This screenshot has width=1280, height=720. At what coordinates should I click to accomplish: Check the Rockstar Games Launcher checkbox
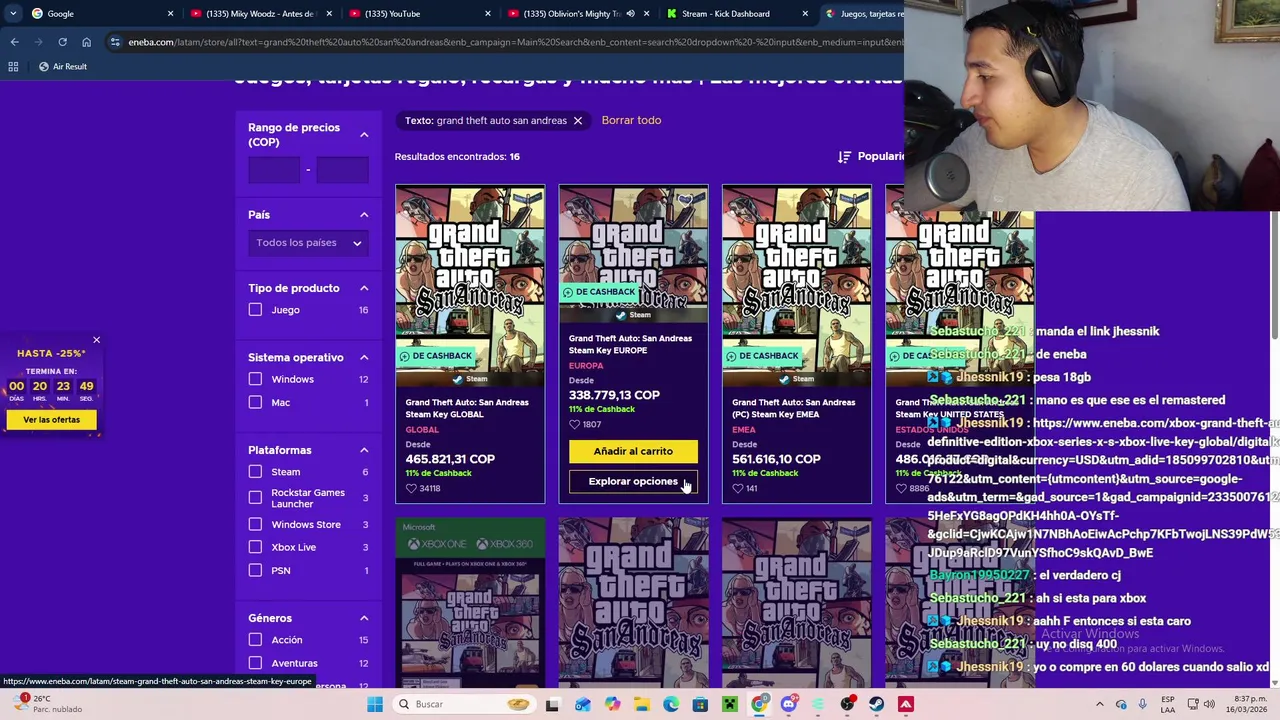coord(255,498)
